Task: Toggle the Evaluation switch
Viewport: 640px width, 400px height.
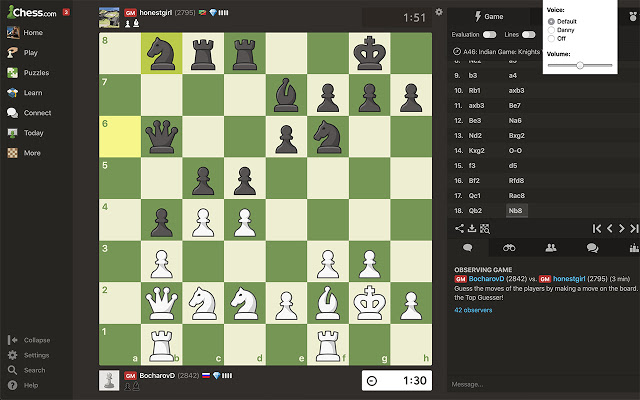Action: pos(490,35)
